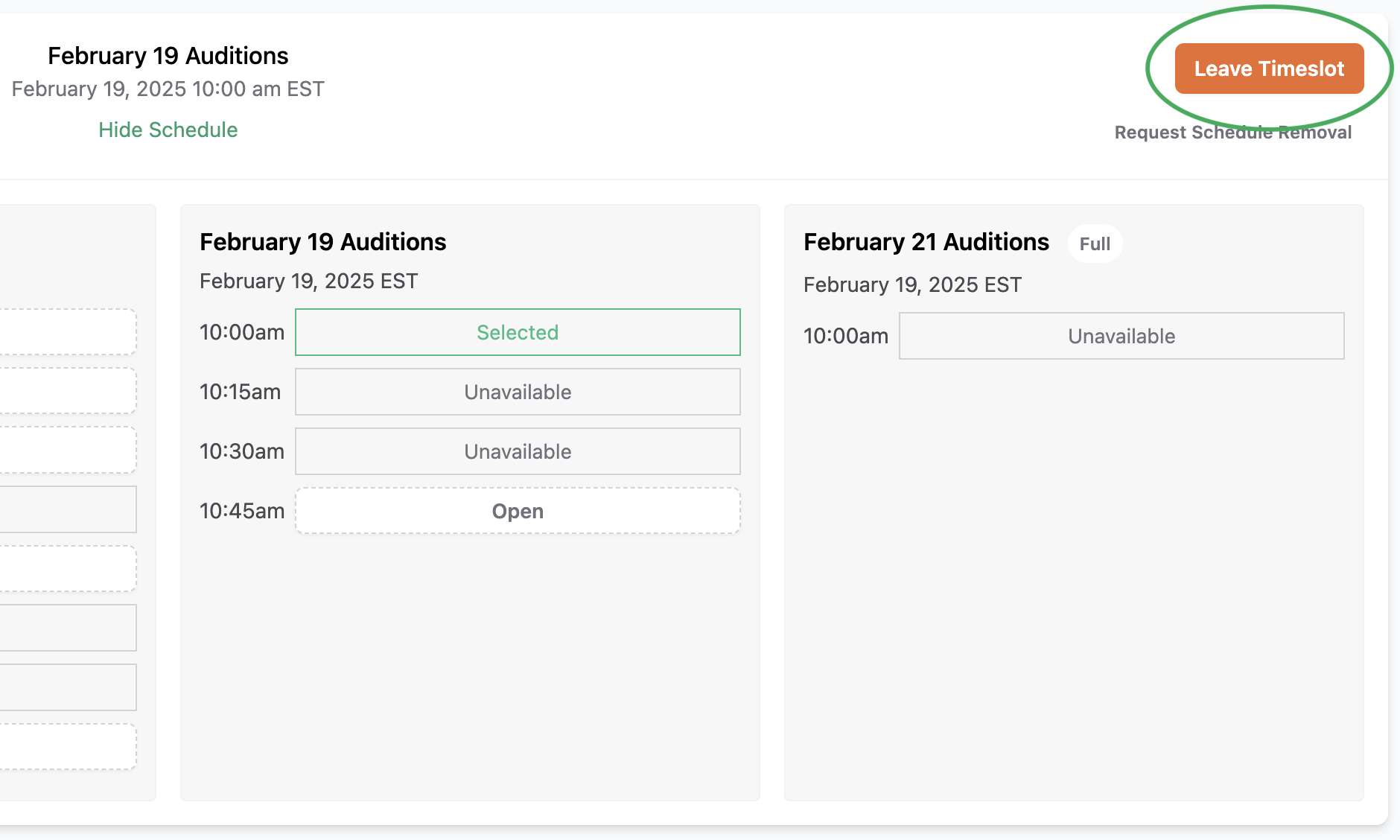
Task: Click the 10:00am label in February 21 card
Action: [x=846, y=336]
